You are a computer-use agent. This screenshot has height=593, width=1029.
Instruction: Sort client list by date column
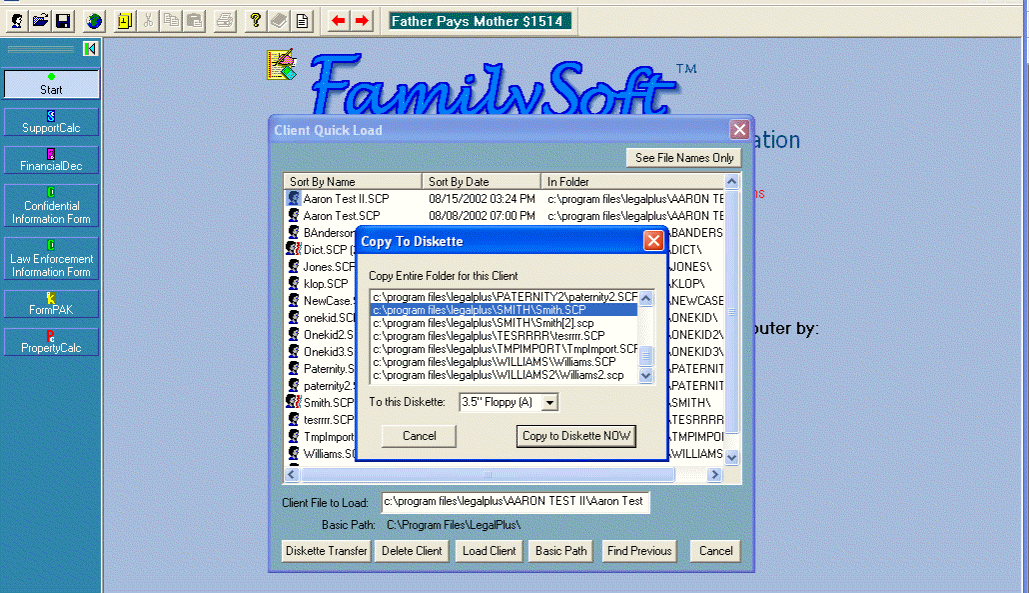pyautogui.click(x=482, y=182)
